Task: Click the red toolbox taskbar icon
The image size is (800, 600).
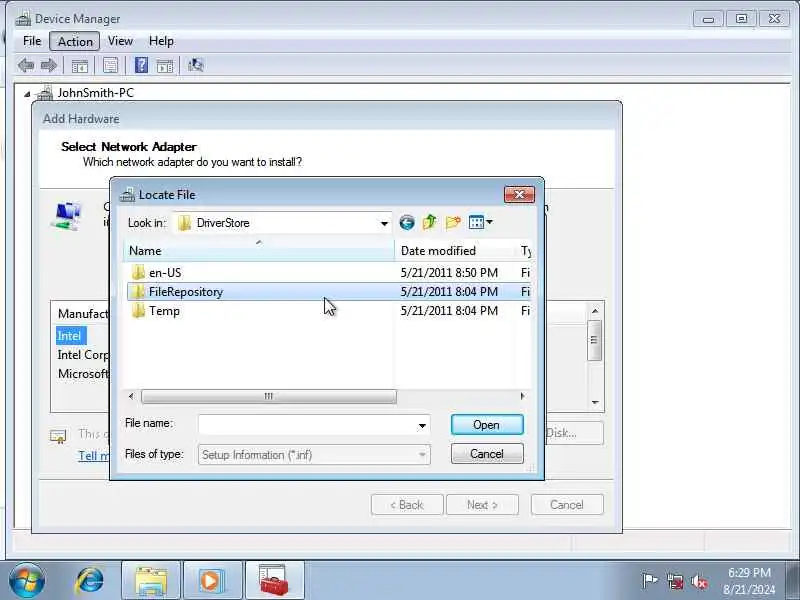Action: 274,581
